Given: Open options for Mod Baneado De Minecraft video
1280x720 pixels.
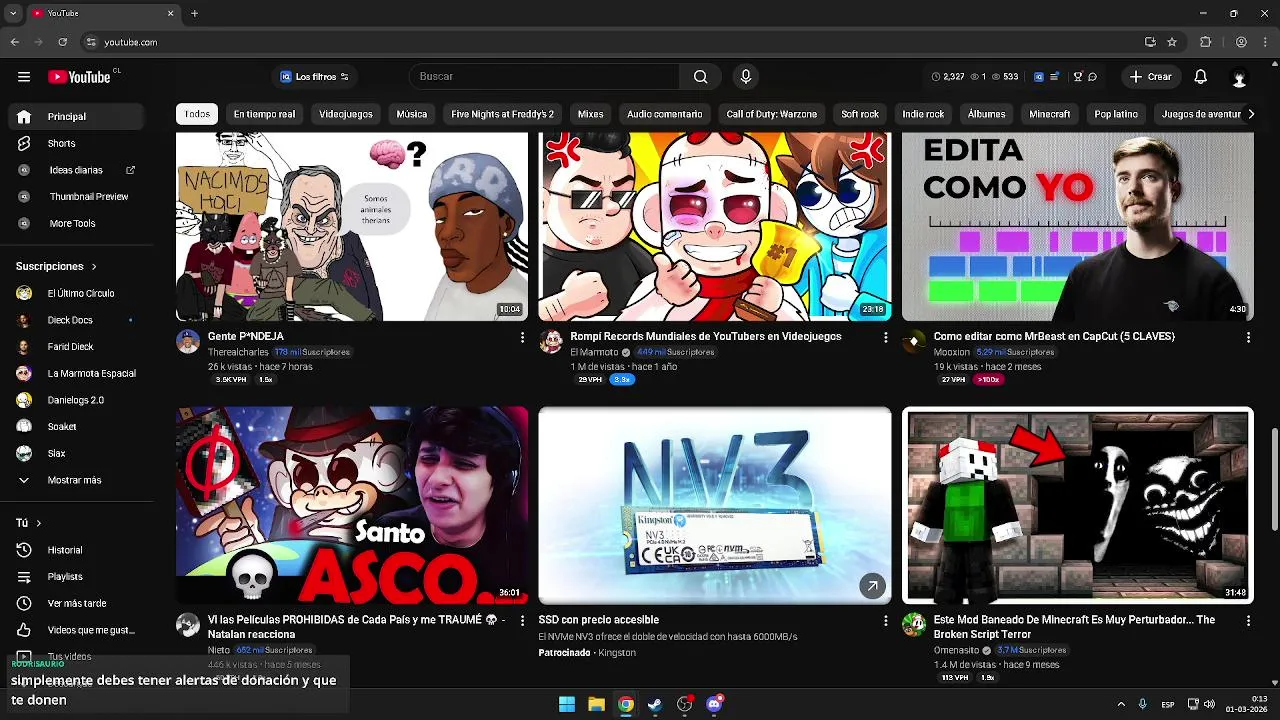Looking at the screenshot, I should tap(1248, 621).
